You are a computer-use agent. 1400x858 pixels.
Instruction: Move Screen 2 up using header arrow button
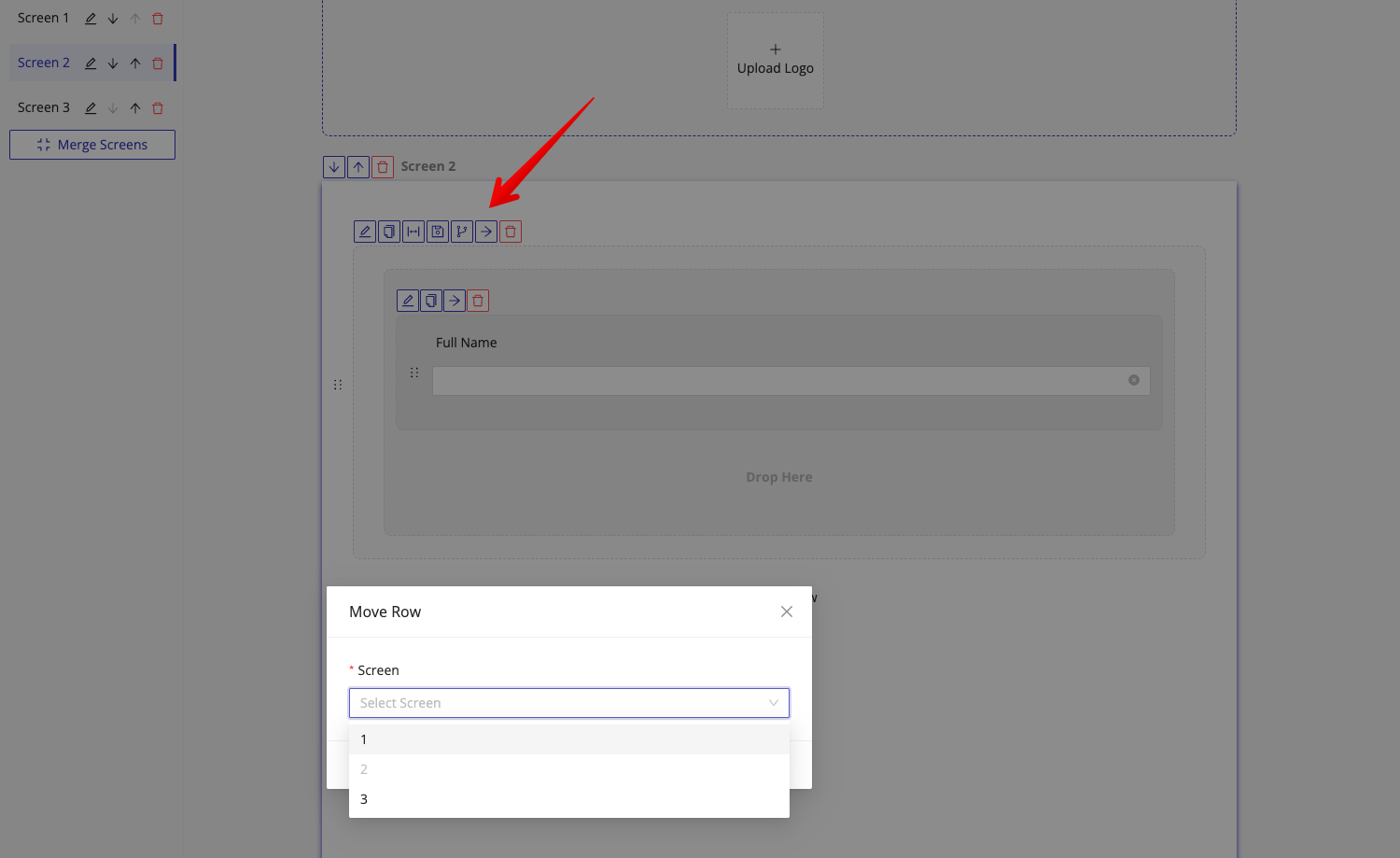pyautogui.click(x=358, y=167)
